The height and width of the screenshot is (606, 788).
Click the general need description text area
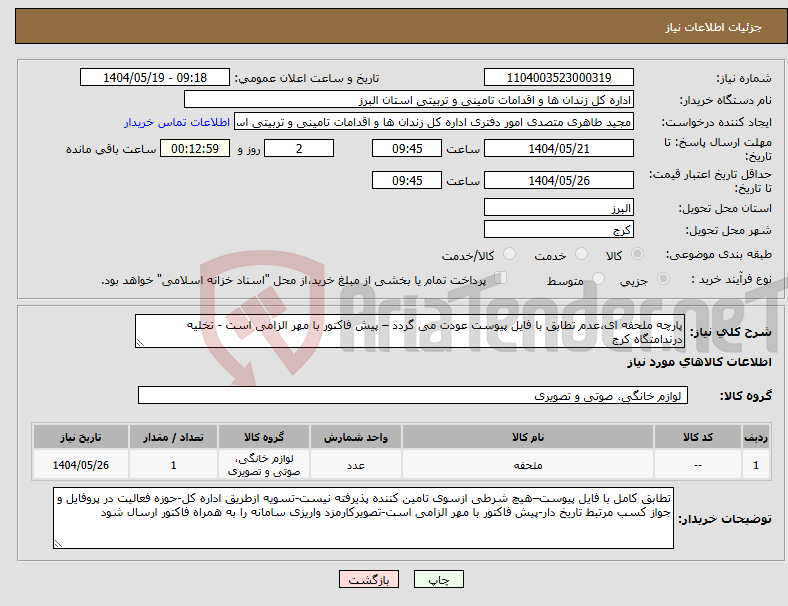410,331
